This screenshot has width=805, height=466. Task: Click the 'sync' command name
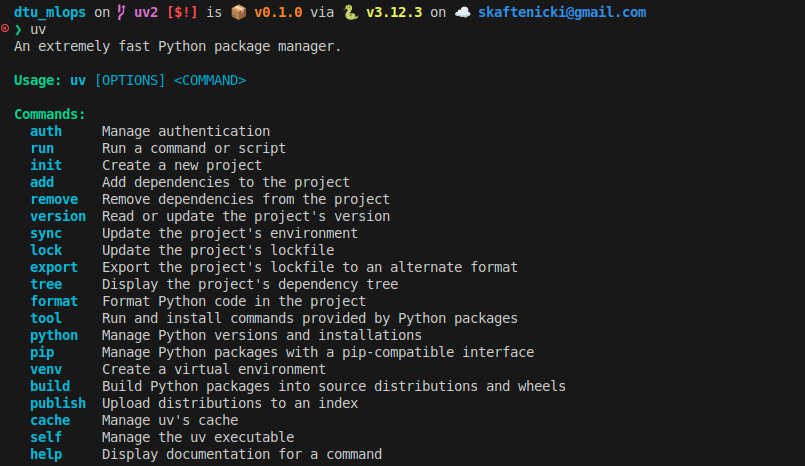point(46,233)
